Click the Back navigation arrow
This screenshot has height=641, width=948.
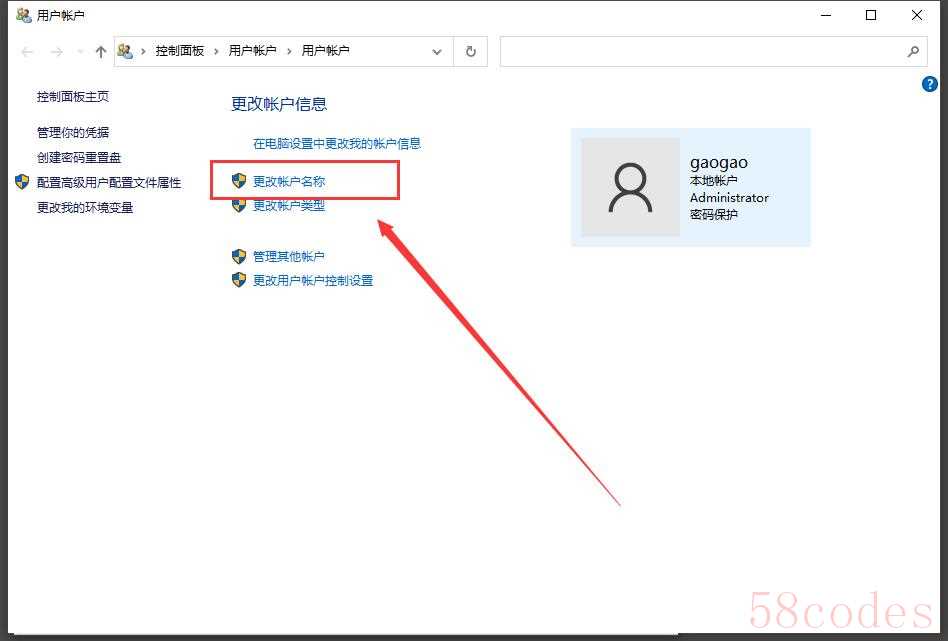[27, 52]
